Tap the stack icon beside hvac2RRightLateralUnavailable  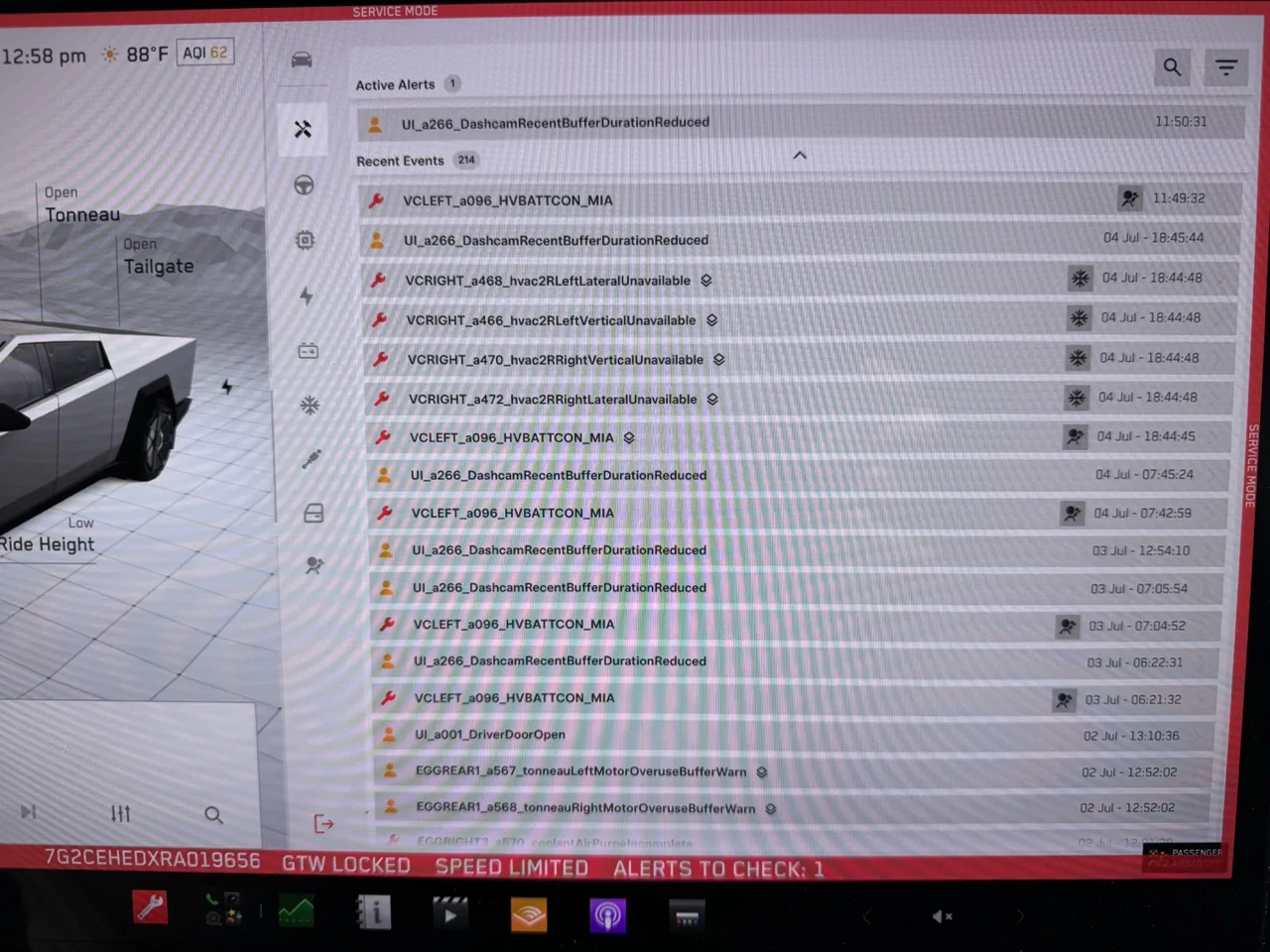(712, 400)
